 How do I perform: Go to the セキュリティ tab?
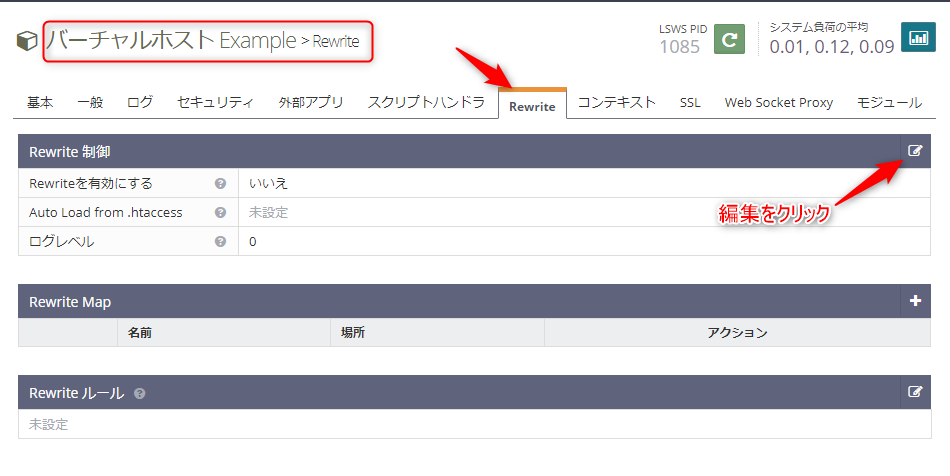coord(215,102)
